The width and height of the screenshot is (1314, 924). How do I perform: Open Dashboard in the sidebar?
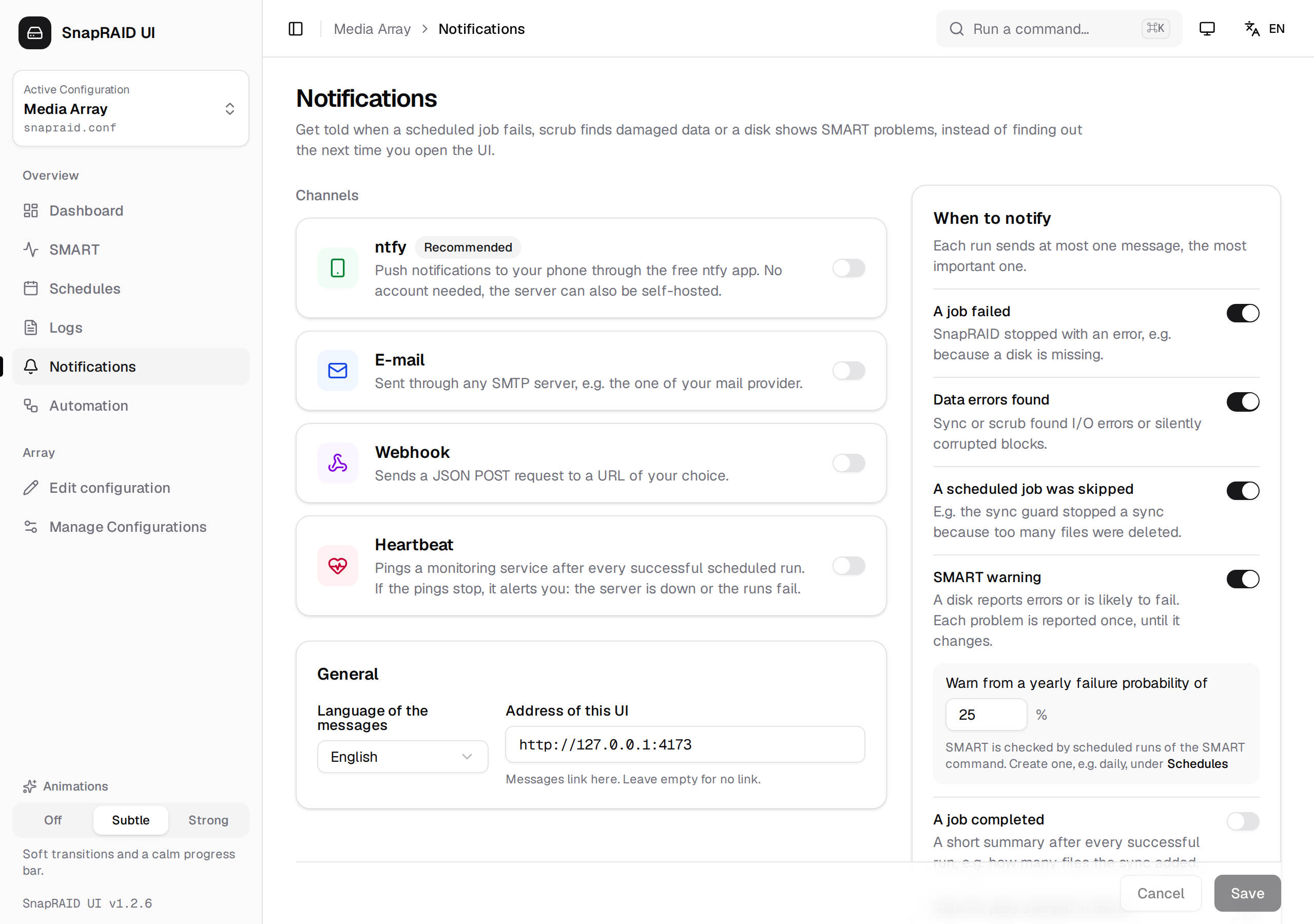[130, 210]
